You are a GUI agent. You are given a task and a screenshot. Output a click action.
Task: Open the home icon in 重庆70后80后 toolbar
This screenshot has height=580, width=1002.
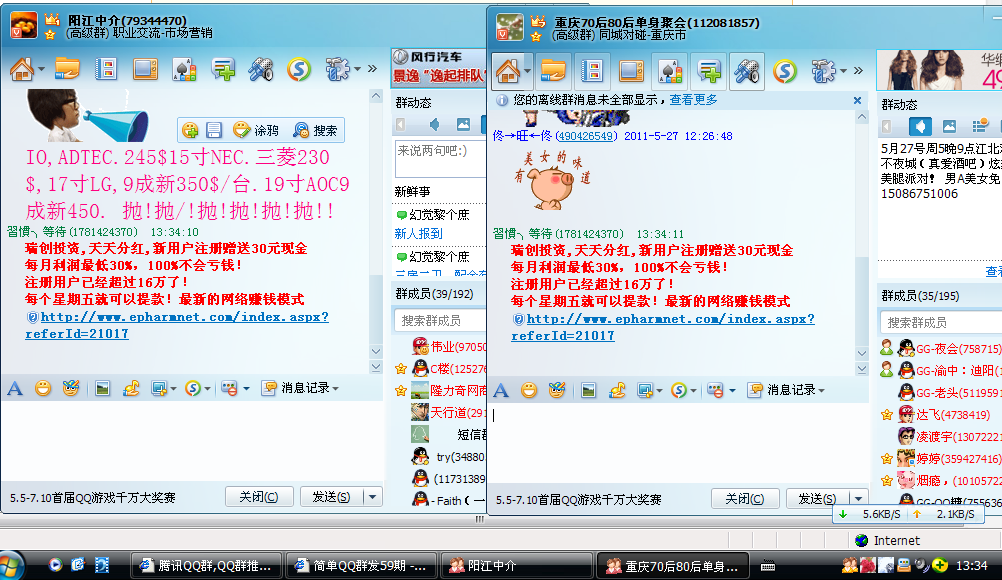(x=508, y=71)
